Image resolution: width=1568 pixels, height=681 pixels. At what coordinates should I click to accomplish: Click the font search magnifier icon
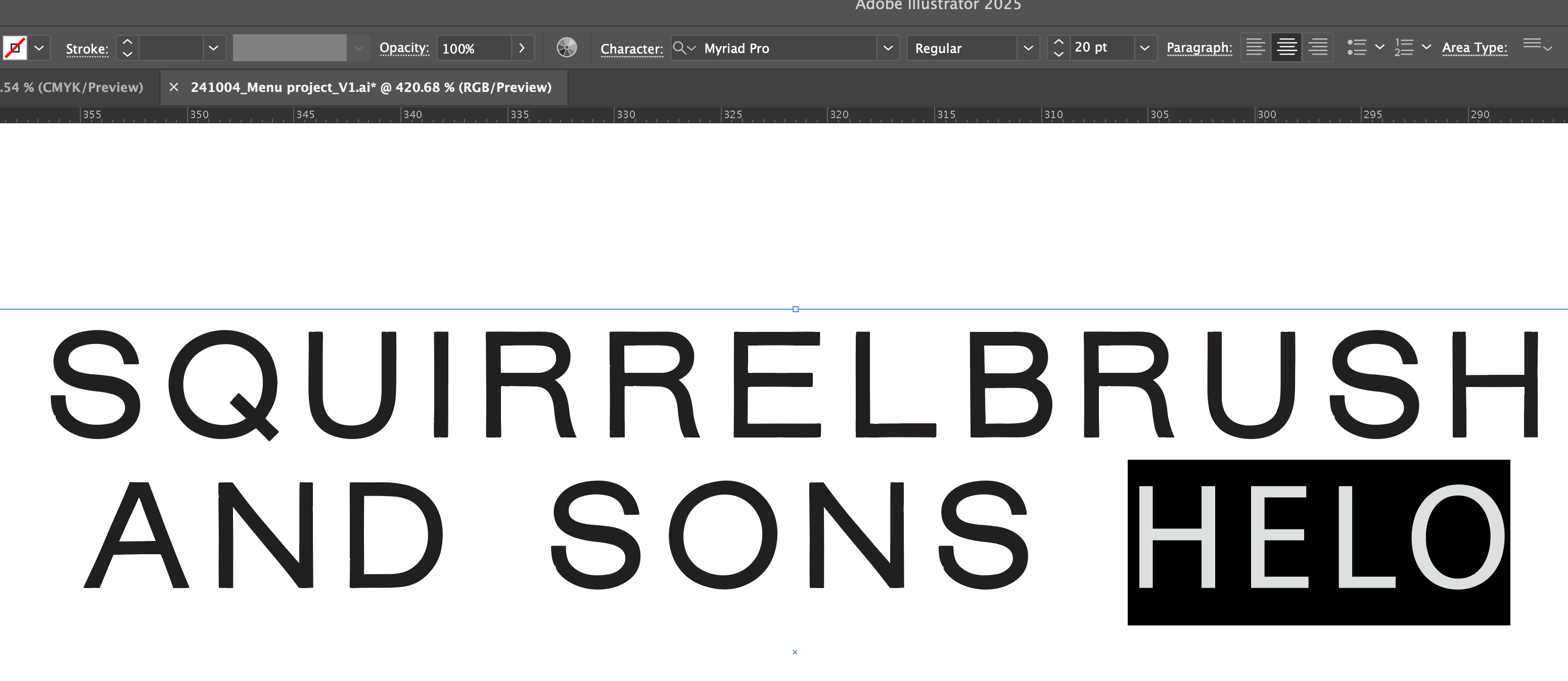(679, 48)
